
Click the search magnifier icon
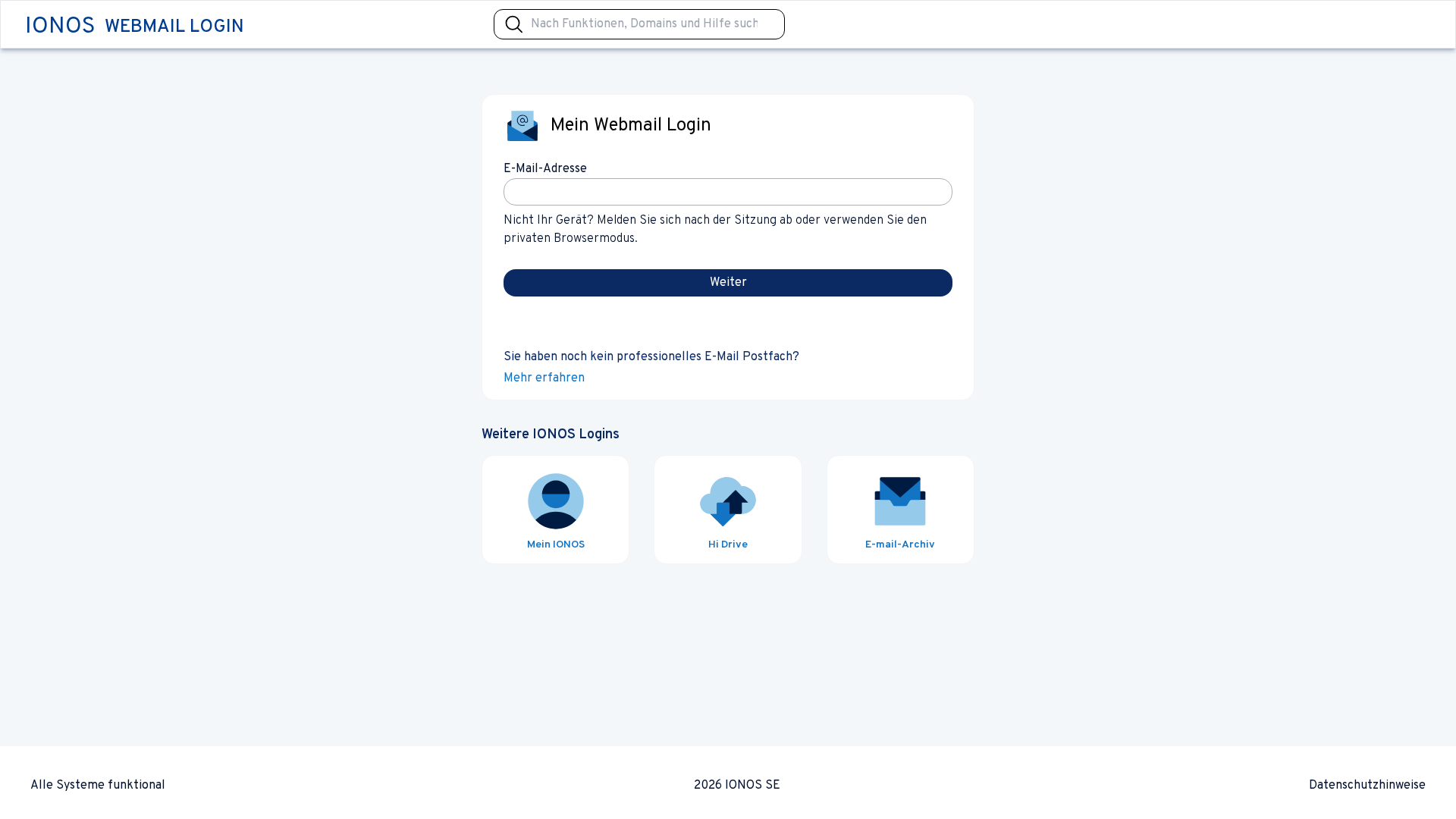point(514,24)
